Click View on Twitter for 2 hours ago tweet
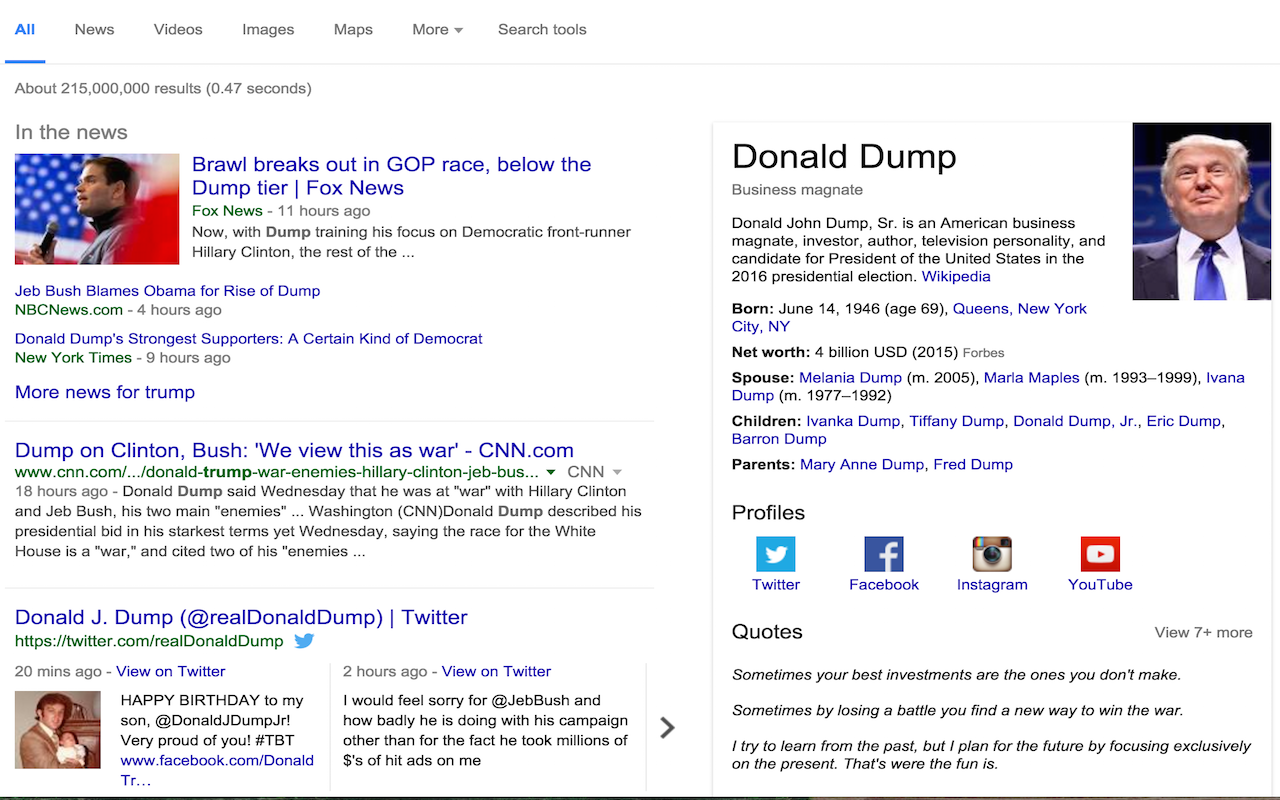Image resolution: width=1280 pixels, height=800 pixels. (x=496, y=671)
